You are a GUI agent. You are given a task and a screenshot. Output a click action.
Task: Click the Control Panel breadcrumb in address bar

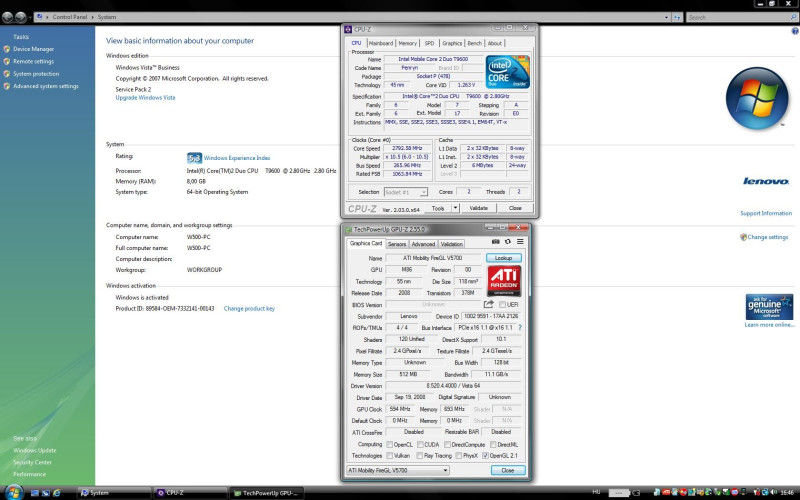[x=69, y=17]
